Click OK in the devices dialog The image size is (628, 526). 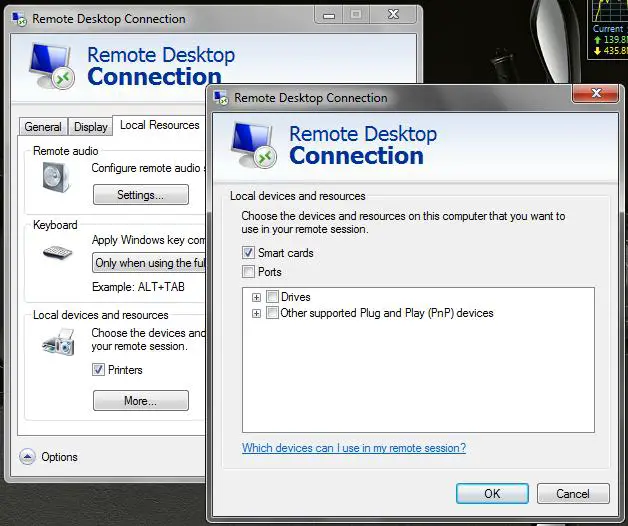[x=492, y=494]
